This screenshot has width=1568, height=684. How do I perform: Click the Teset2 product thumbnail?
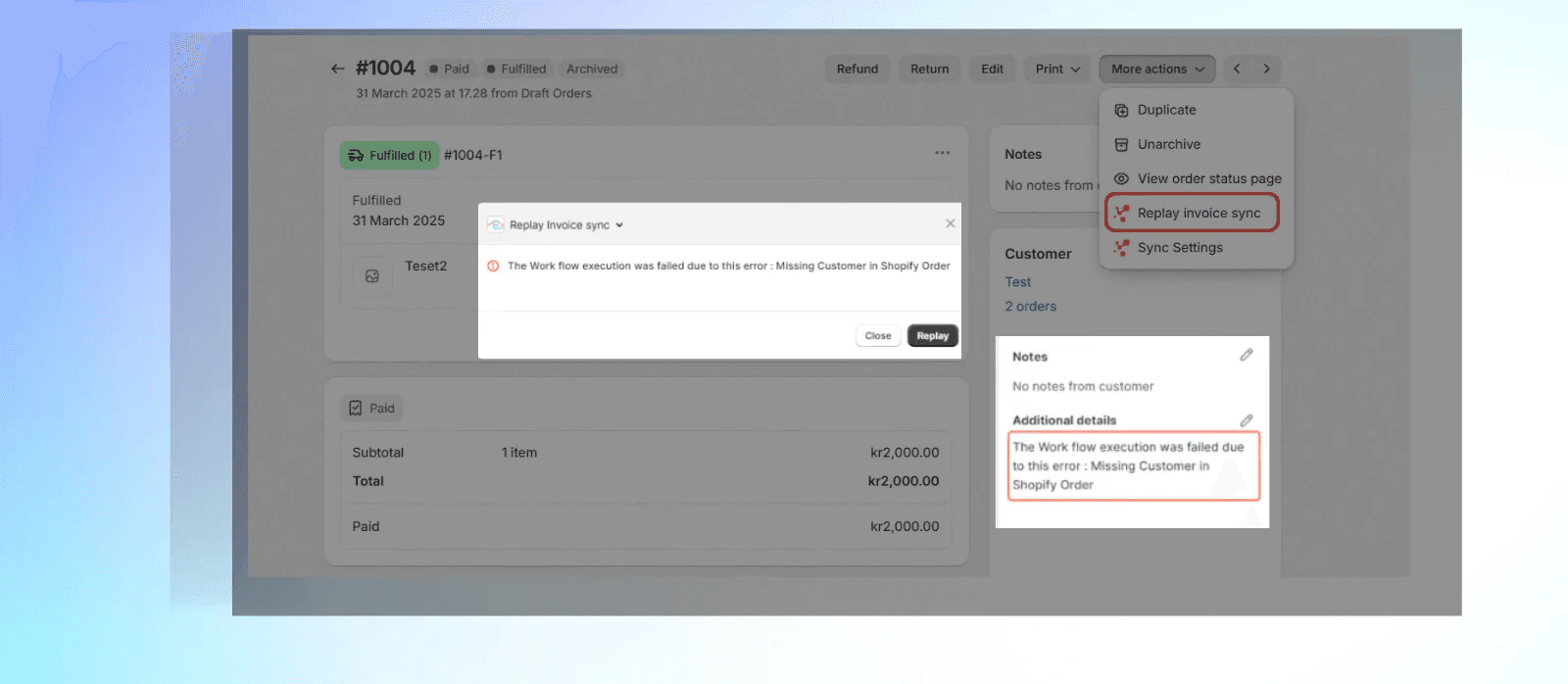372,276
